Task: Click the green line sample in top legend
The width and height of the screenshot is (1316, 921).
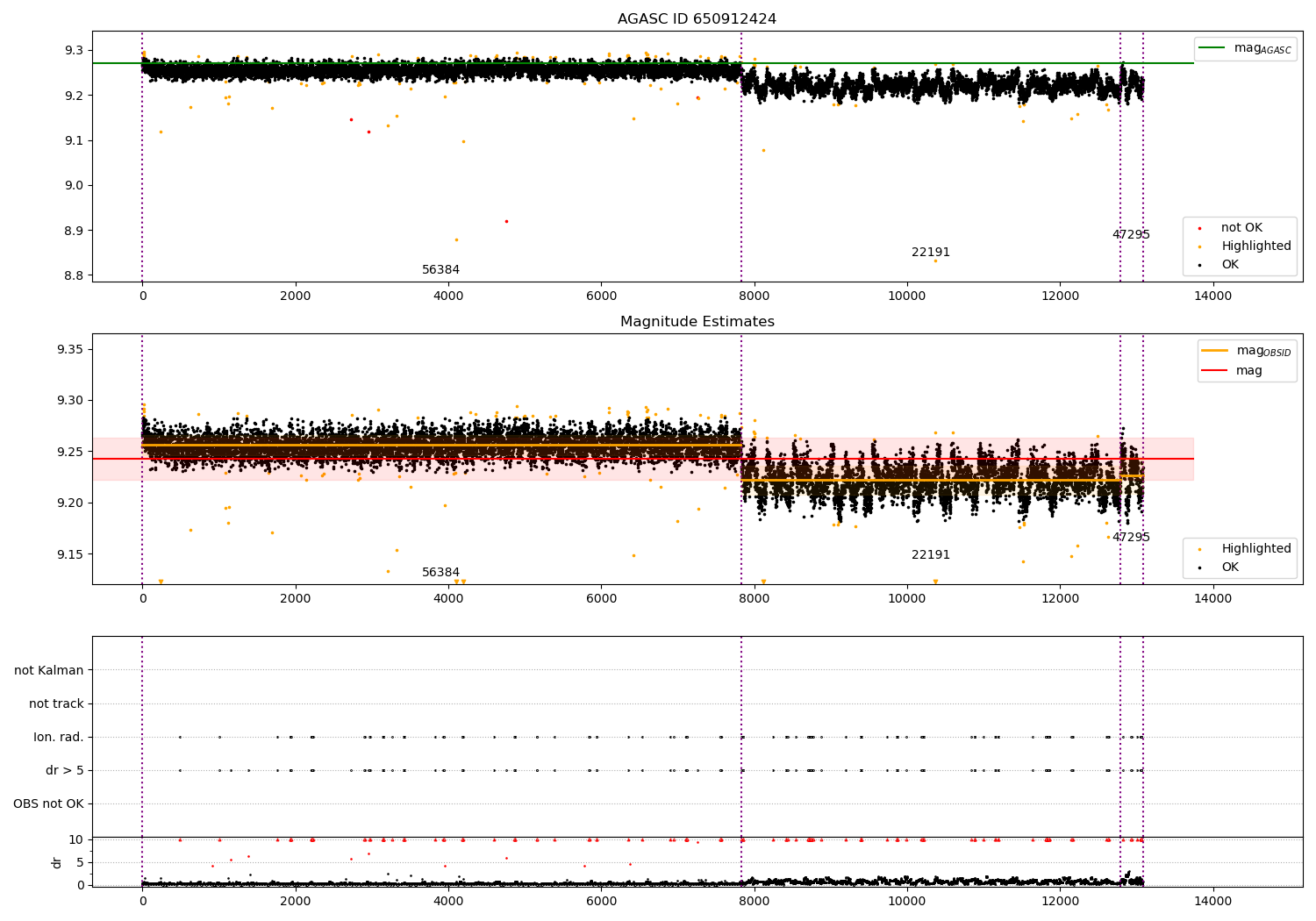Action: (1212, 48)
